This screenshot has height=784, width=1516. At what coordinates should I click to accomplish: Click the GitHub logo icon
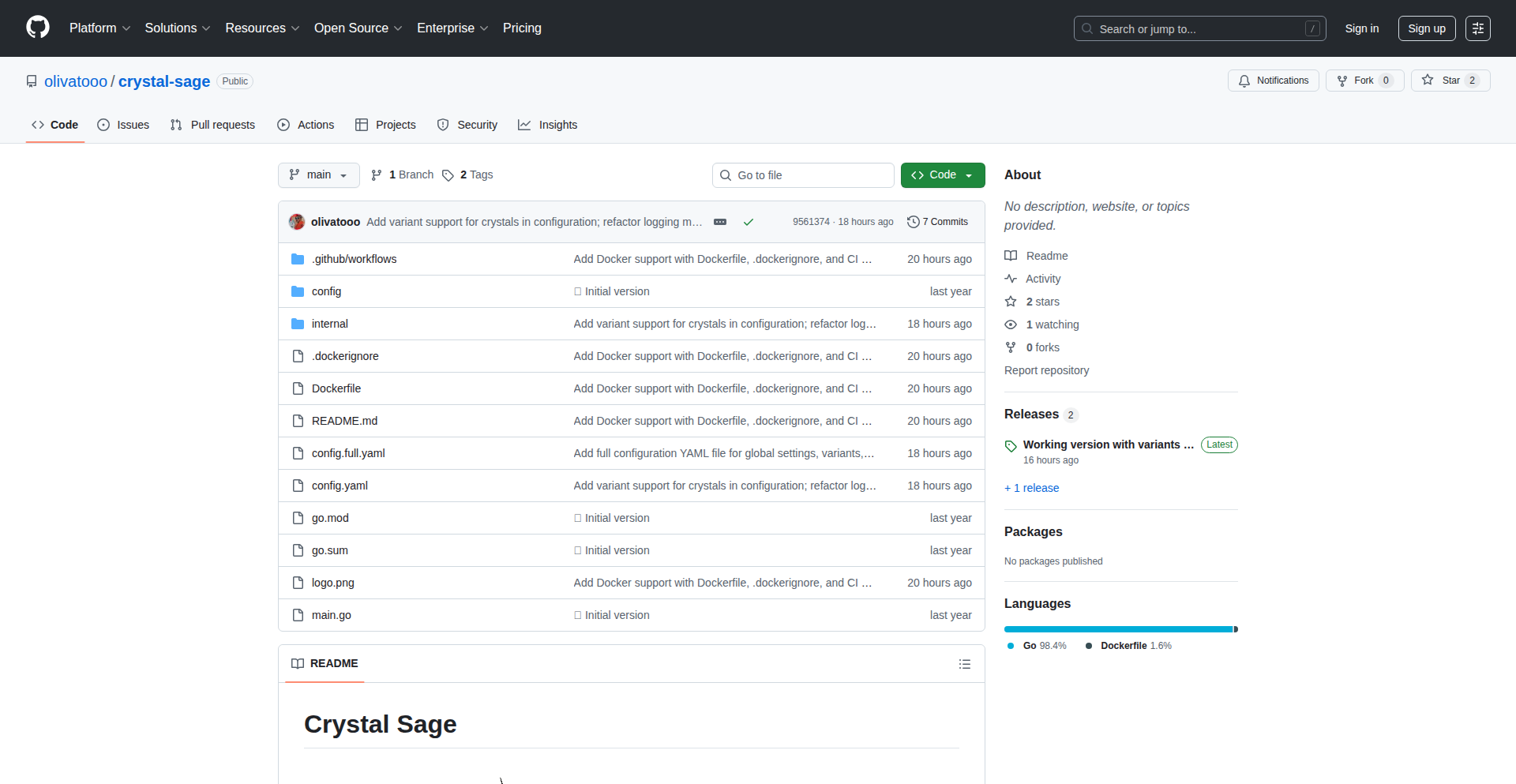coord(38,28)
